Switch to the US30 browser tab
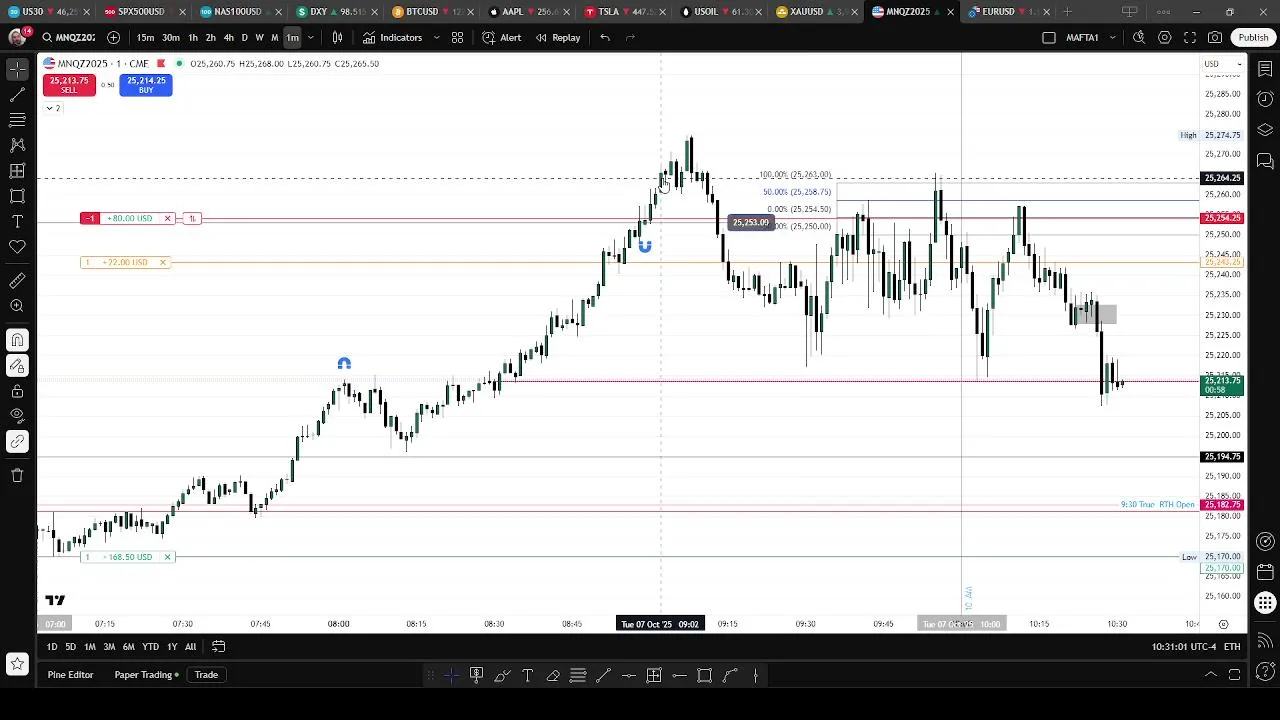The width and height of the screenshot is (1280, 720). click(x=47, y=12)
